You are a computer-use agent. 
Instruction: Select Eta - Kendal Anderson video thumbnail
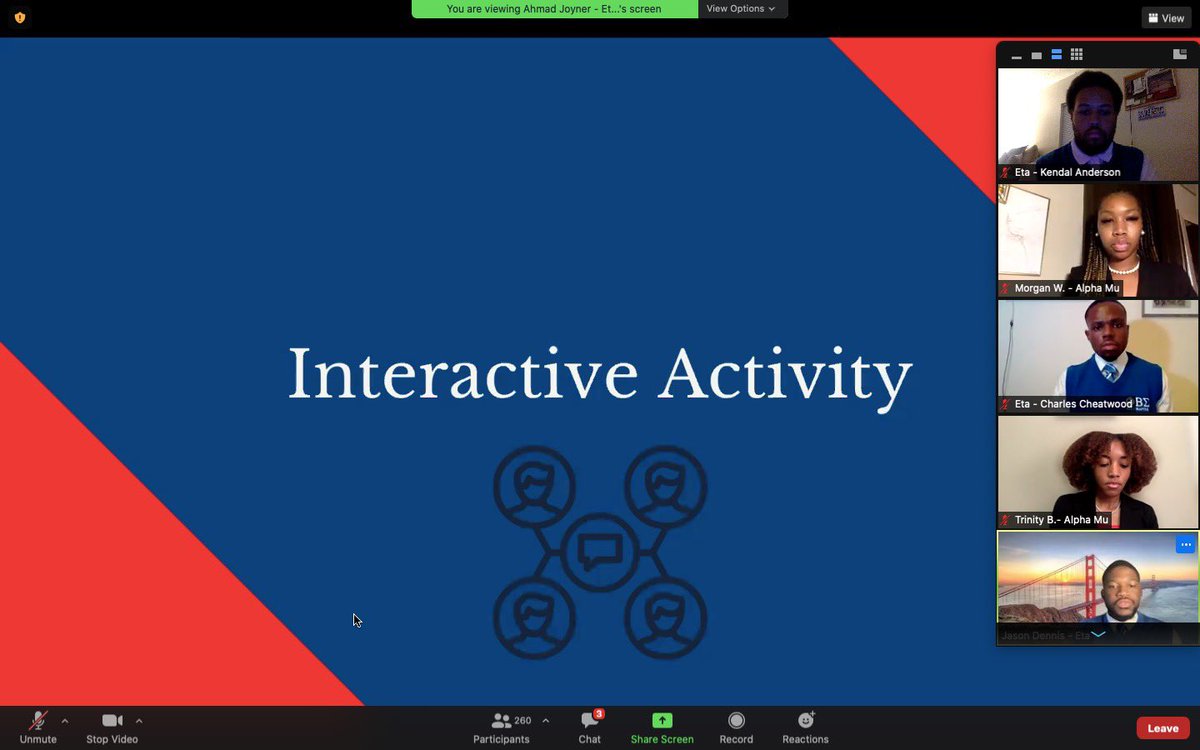[1098, 124]
